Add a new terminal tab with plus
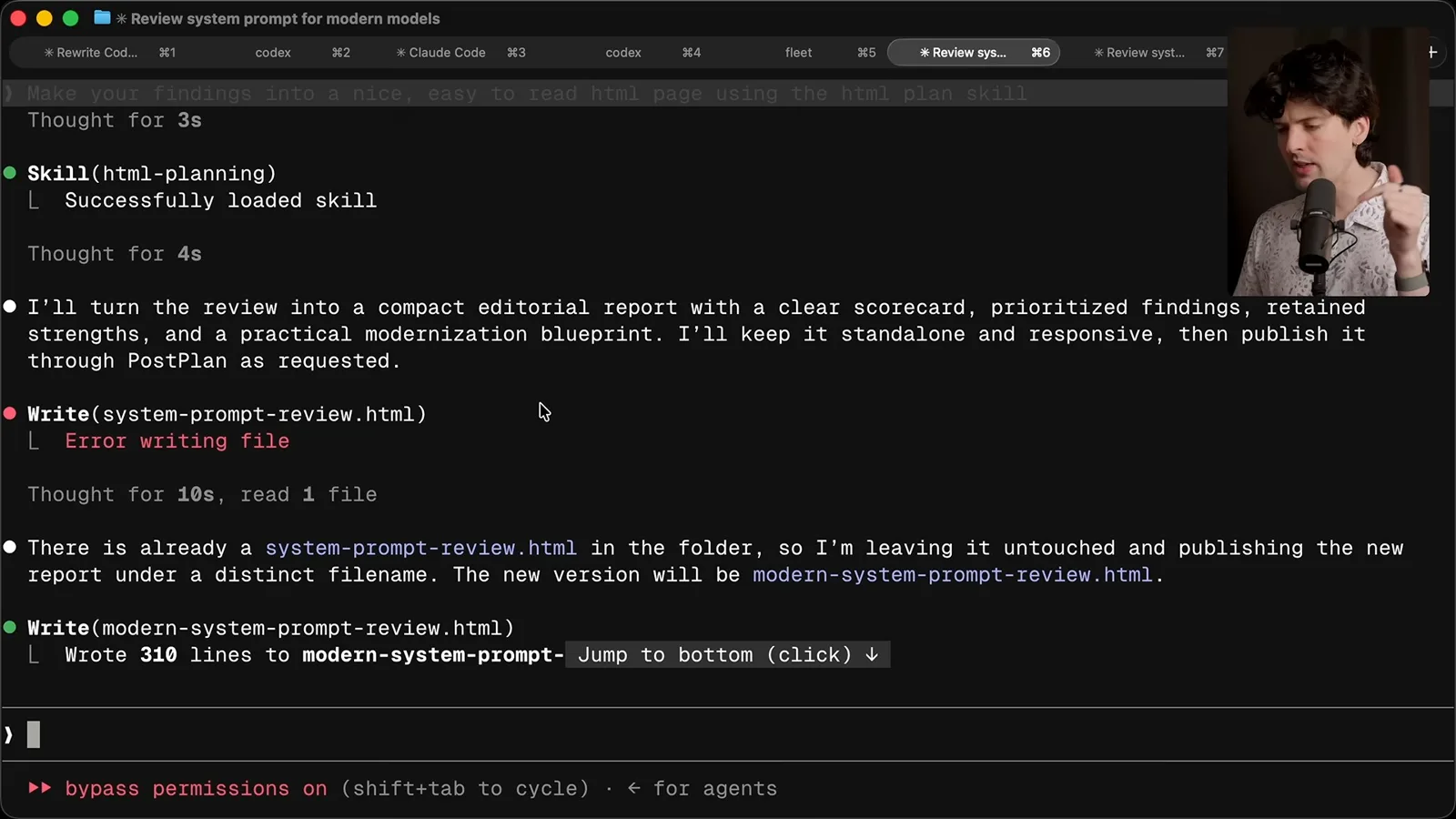Viewport: 1456px width, 819px height. [1432, 52]
